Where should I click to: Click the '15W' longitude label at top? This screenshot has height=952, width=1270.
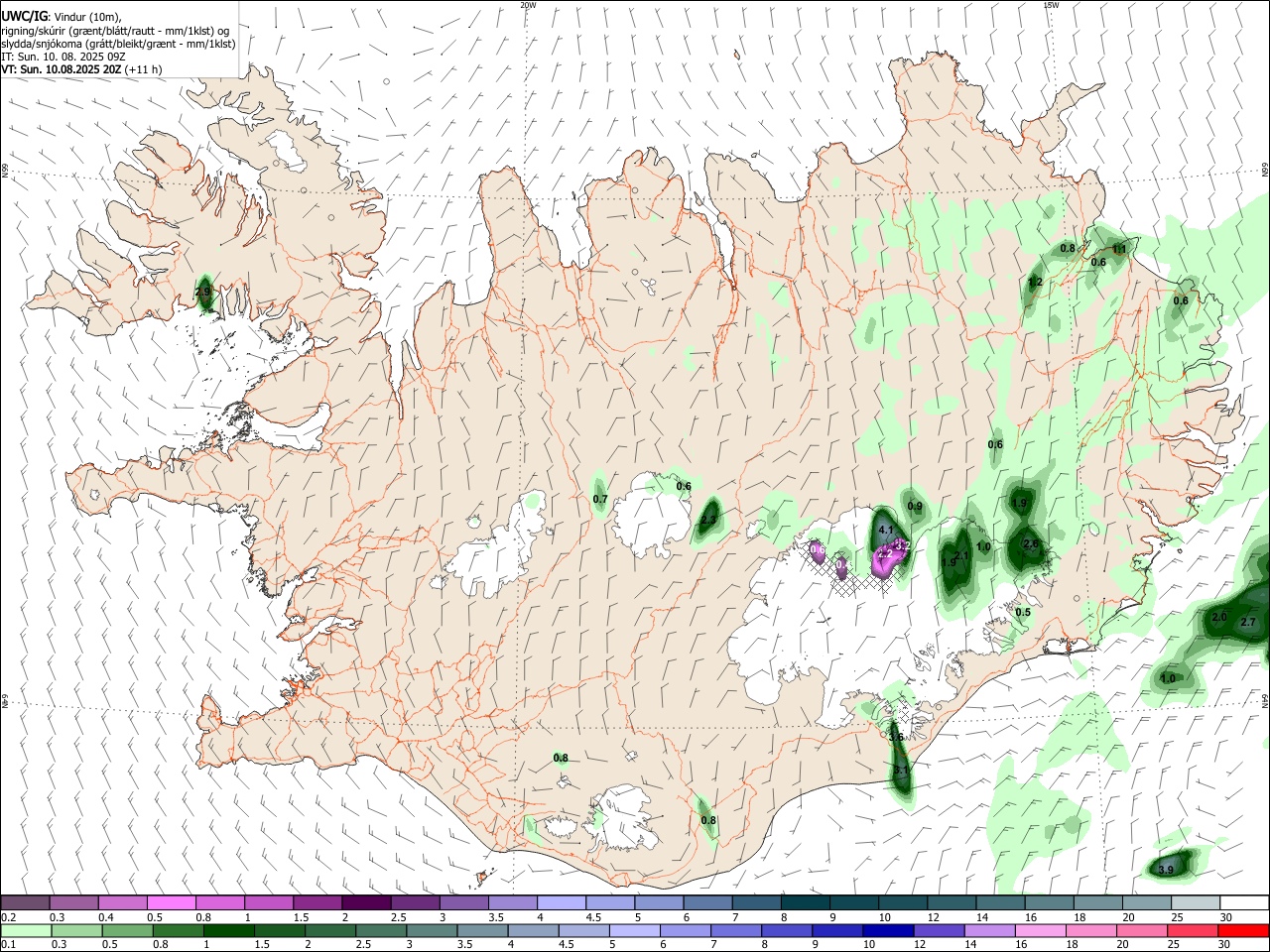tap(1051, 5)
